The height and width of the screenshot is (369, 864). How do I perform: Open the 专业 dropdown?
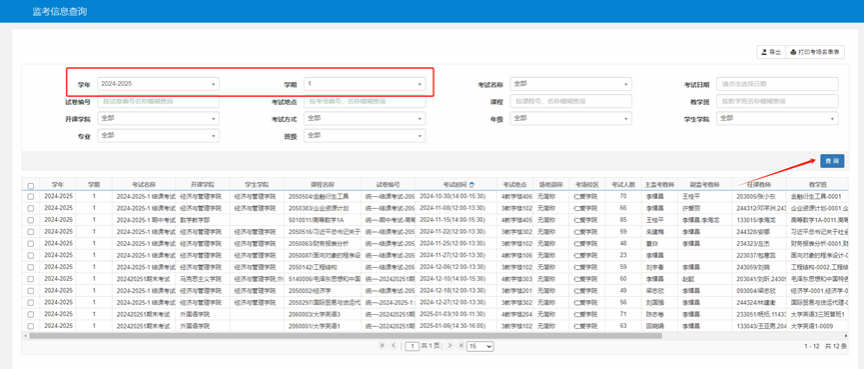pos(158,135)
